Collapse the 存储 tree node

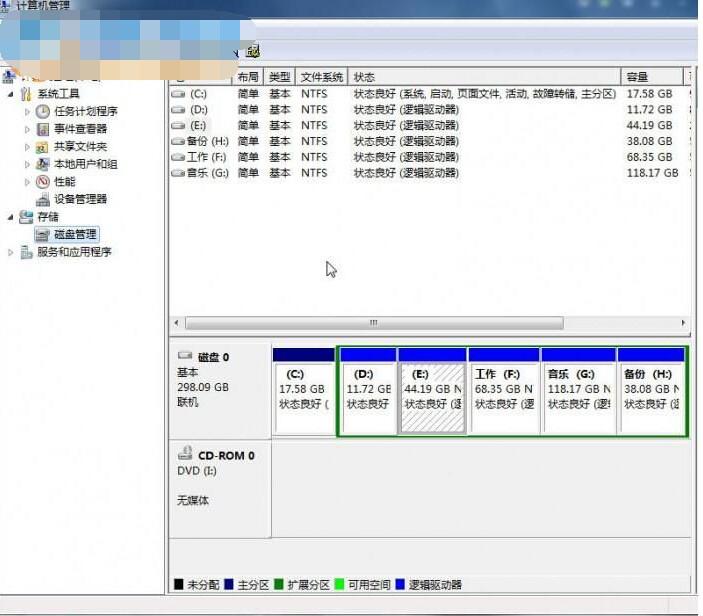10,217
